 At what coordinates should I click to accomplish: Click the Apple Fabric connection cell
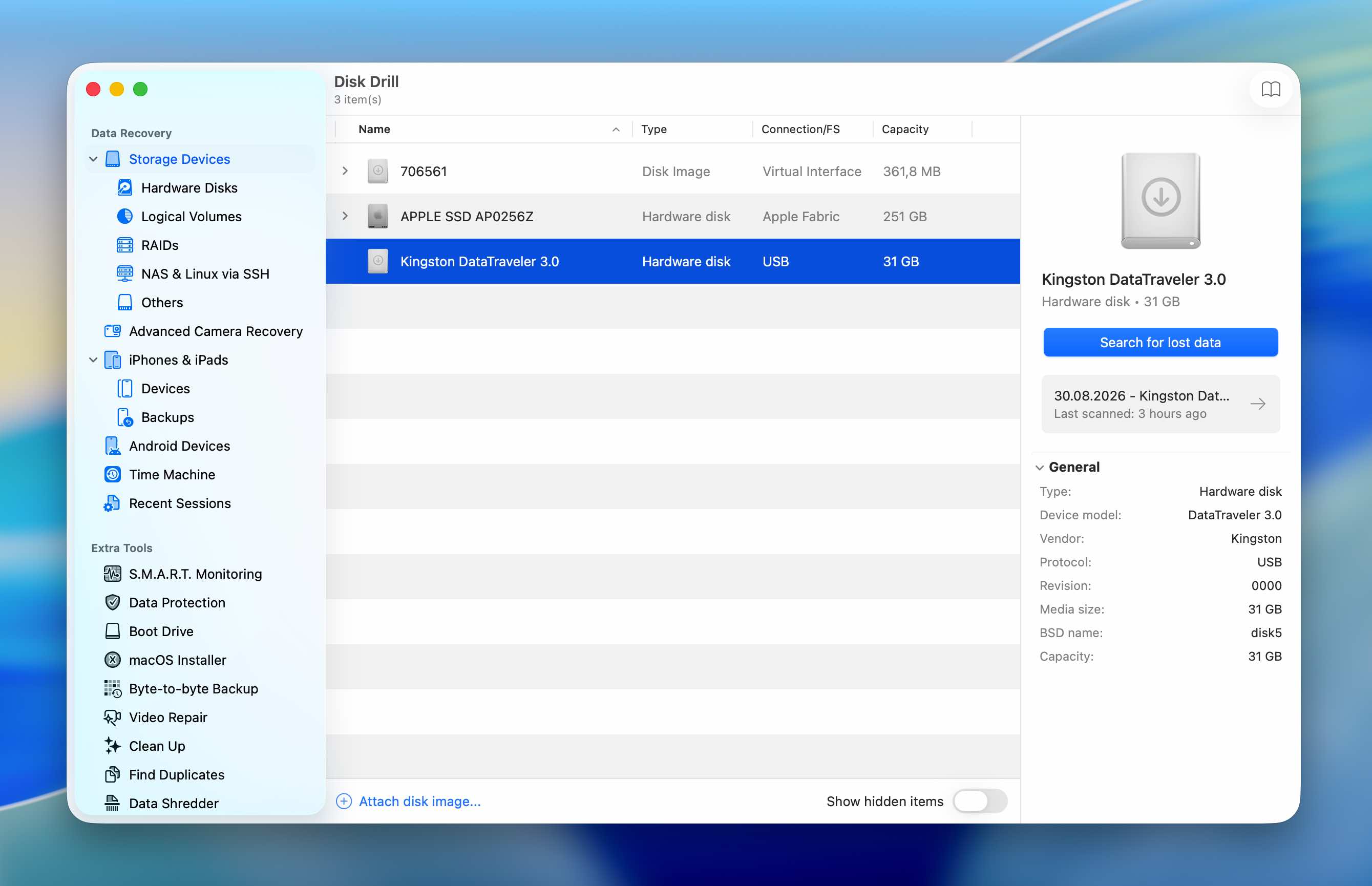click(801, 216)
